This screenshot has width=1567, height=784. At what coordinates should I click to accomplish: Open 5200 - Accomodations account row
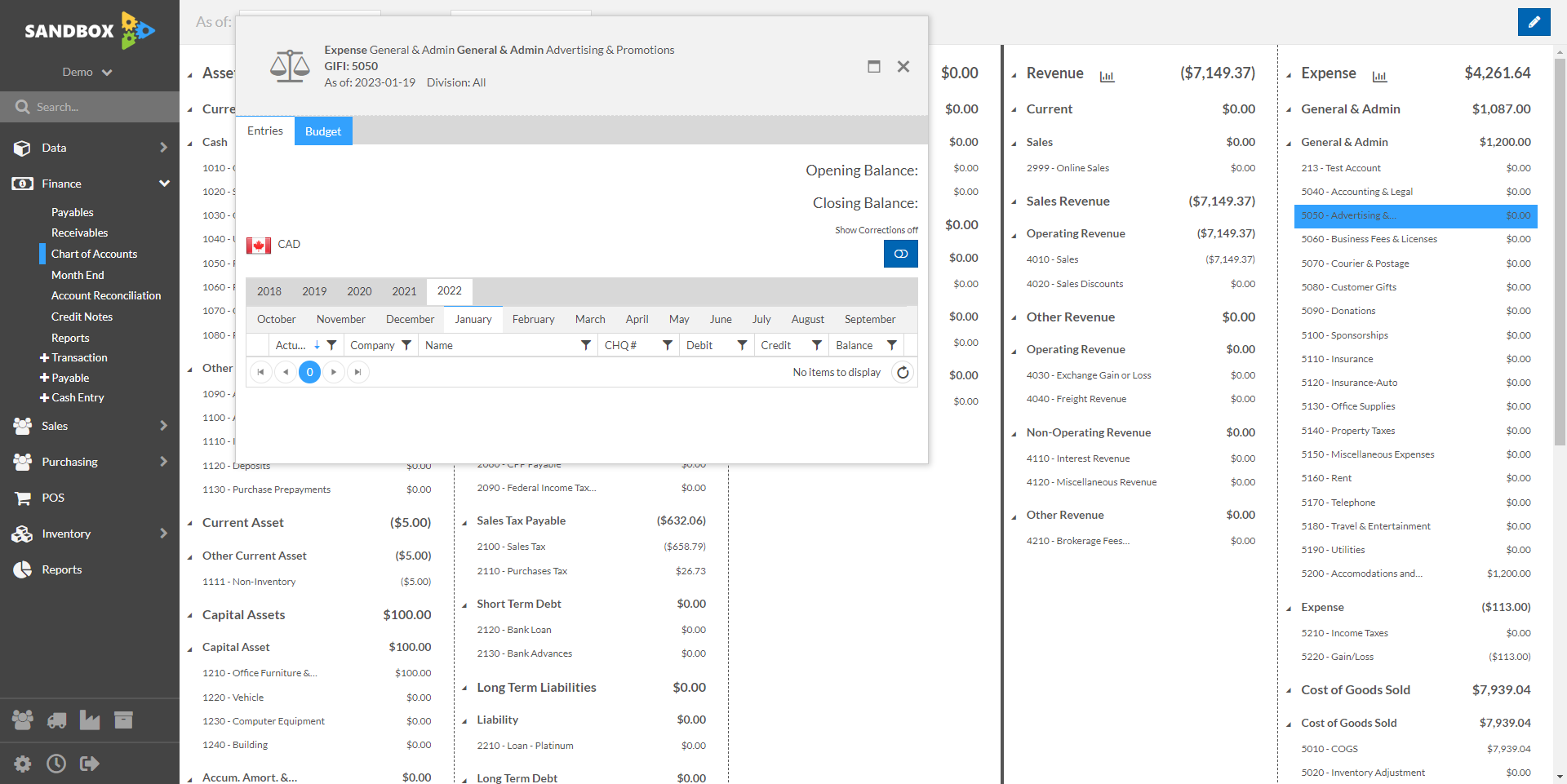pos(1415,574)
